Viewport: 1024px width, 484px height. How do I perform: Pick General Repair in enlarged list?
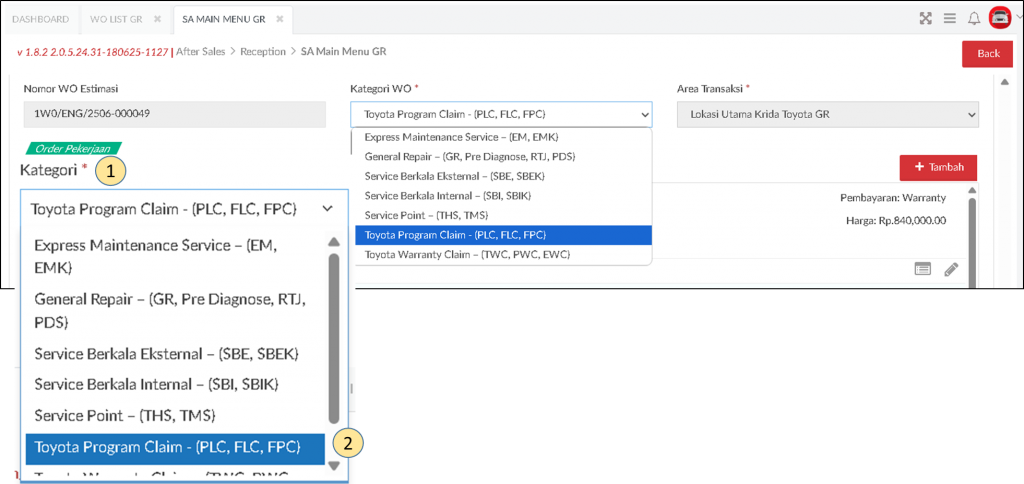coord(175,311)
